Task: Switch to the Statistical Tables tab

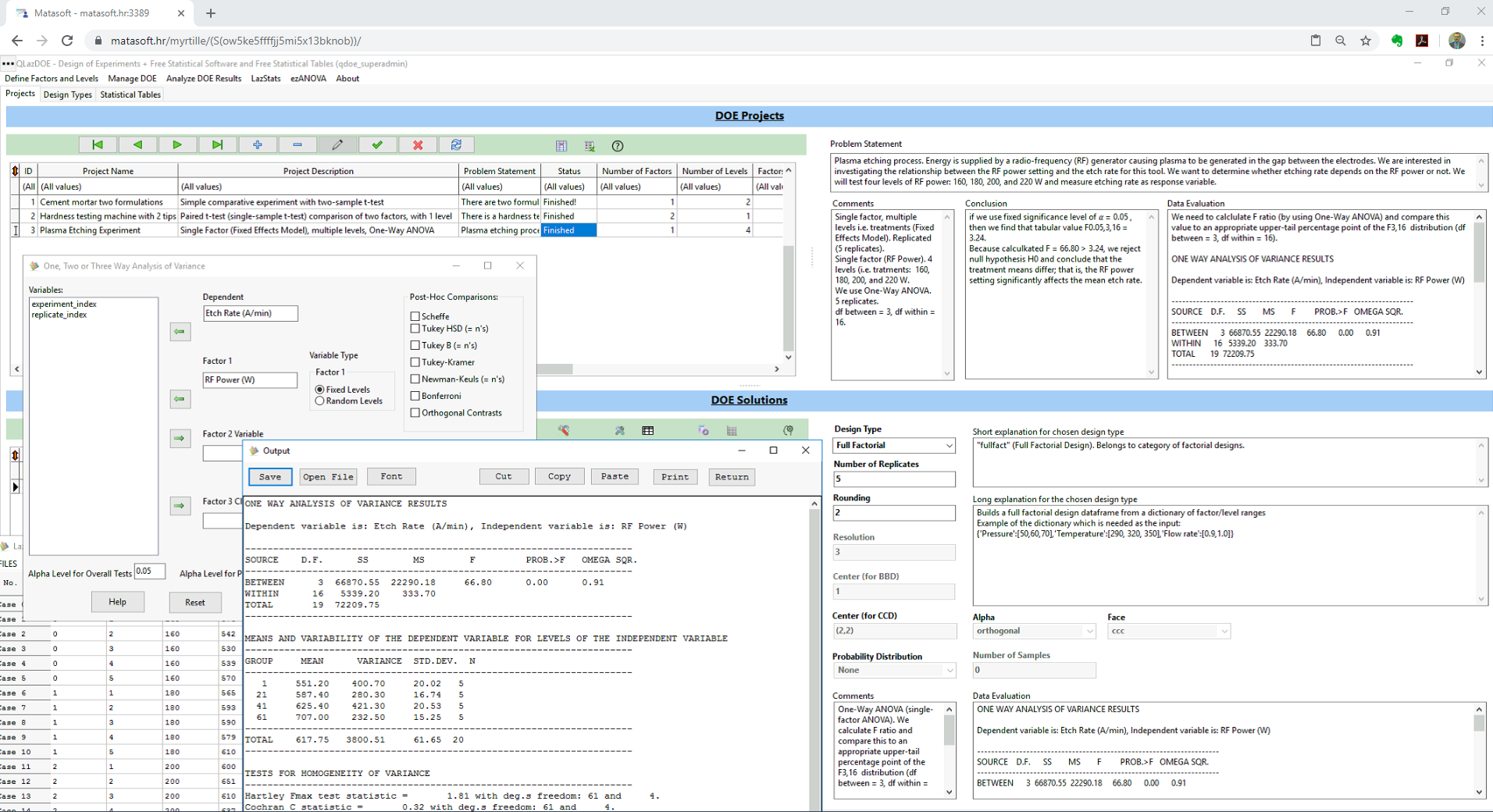Action: click(x=130, y=94)
